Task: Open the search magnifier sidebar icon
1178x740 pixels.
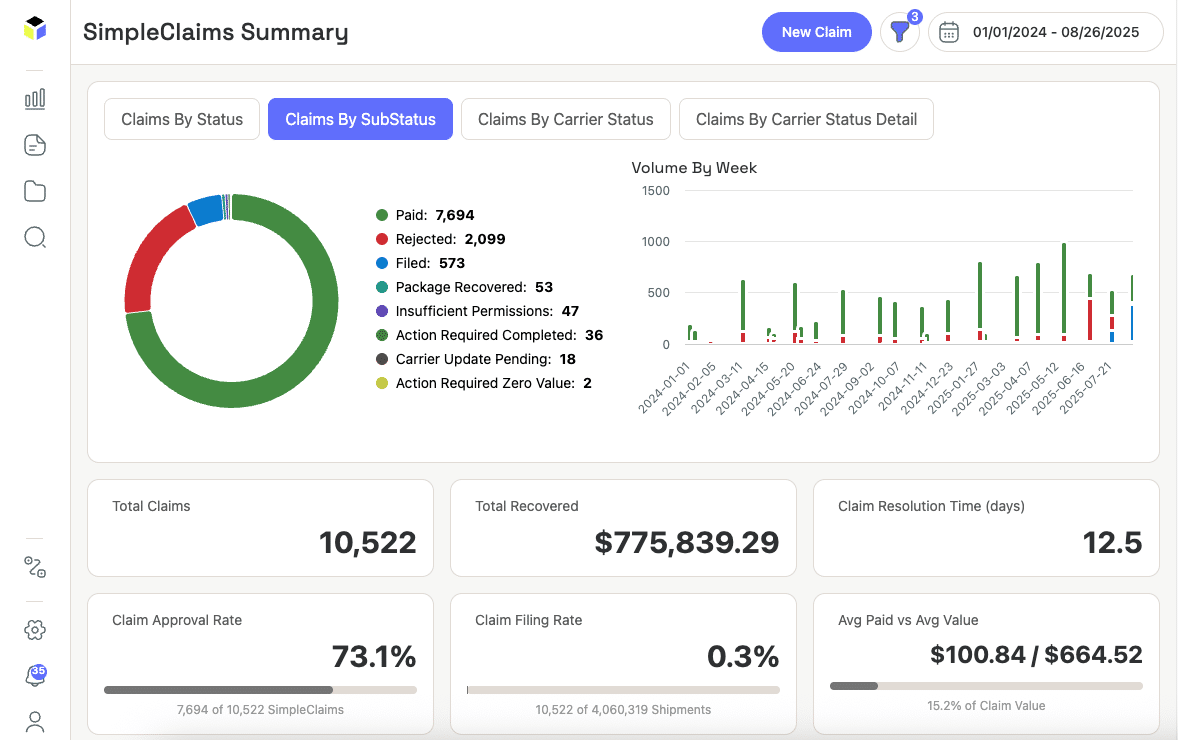Action: pos(35,237)
